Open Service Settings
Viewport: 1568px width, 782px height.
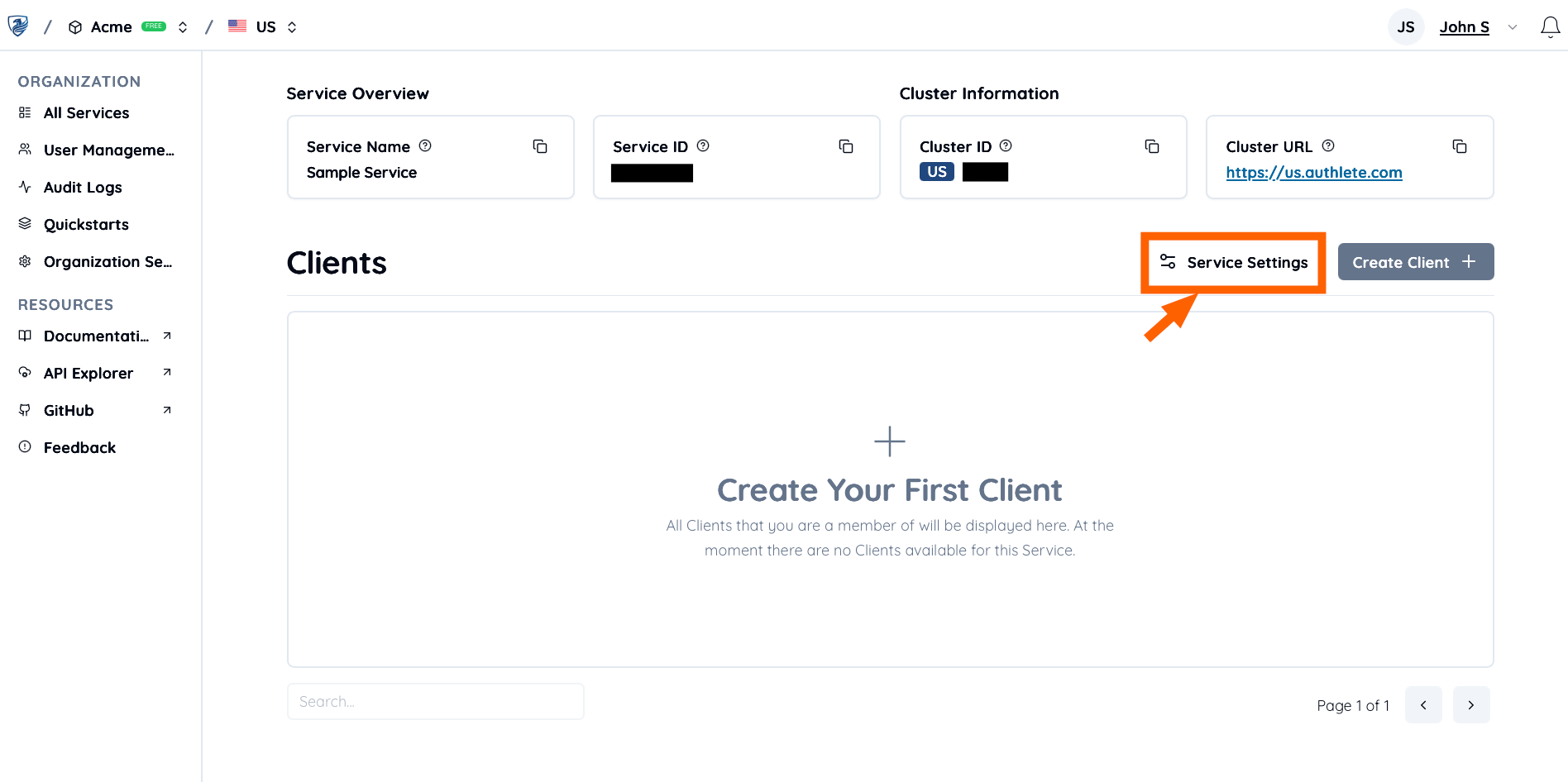[x=1234, y=262]
